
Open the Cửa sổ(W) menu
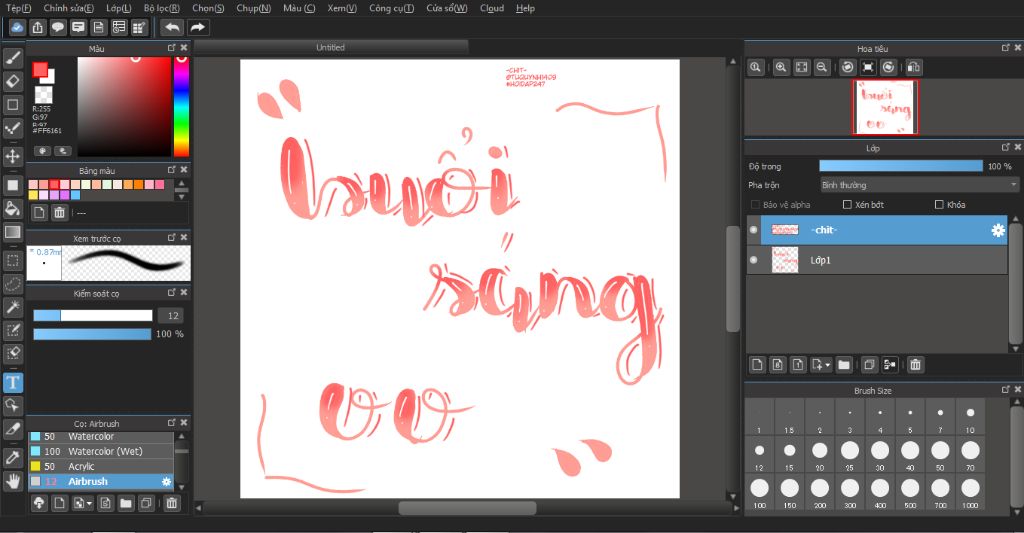(447, 8)
